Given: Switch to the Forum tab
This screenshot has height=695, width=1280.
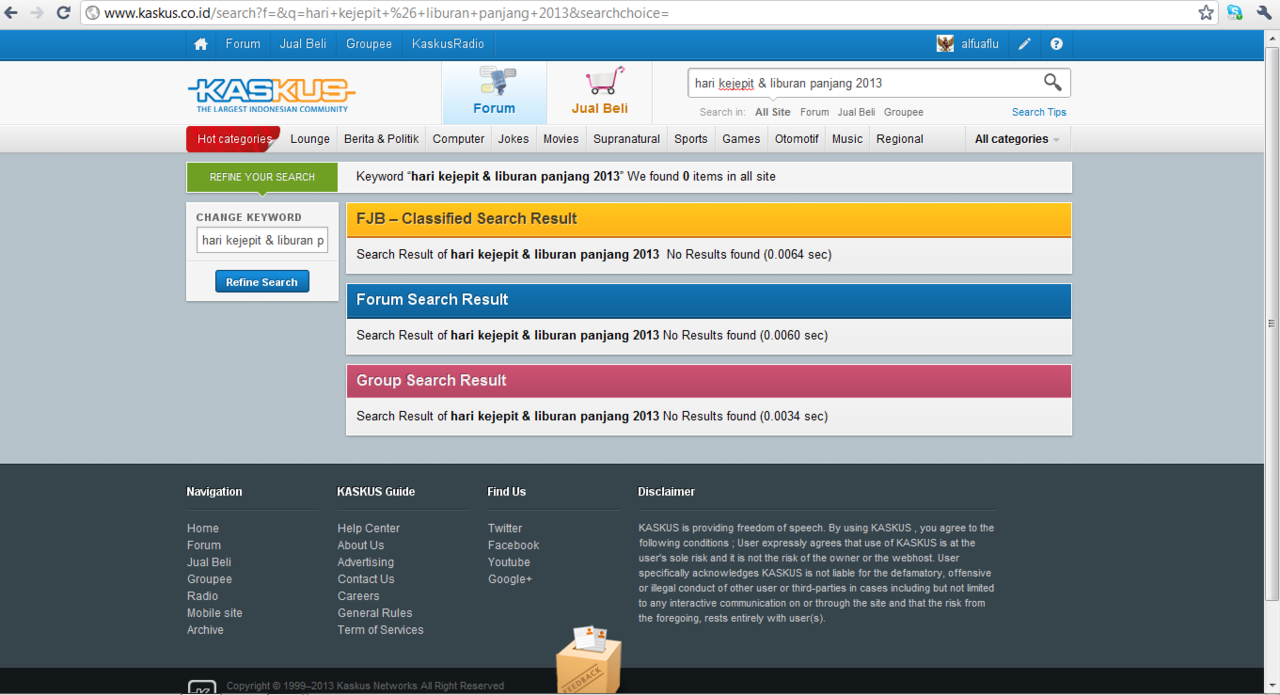Looking at the screenshot, I should pos(494,93).
